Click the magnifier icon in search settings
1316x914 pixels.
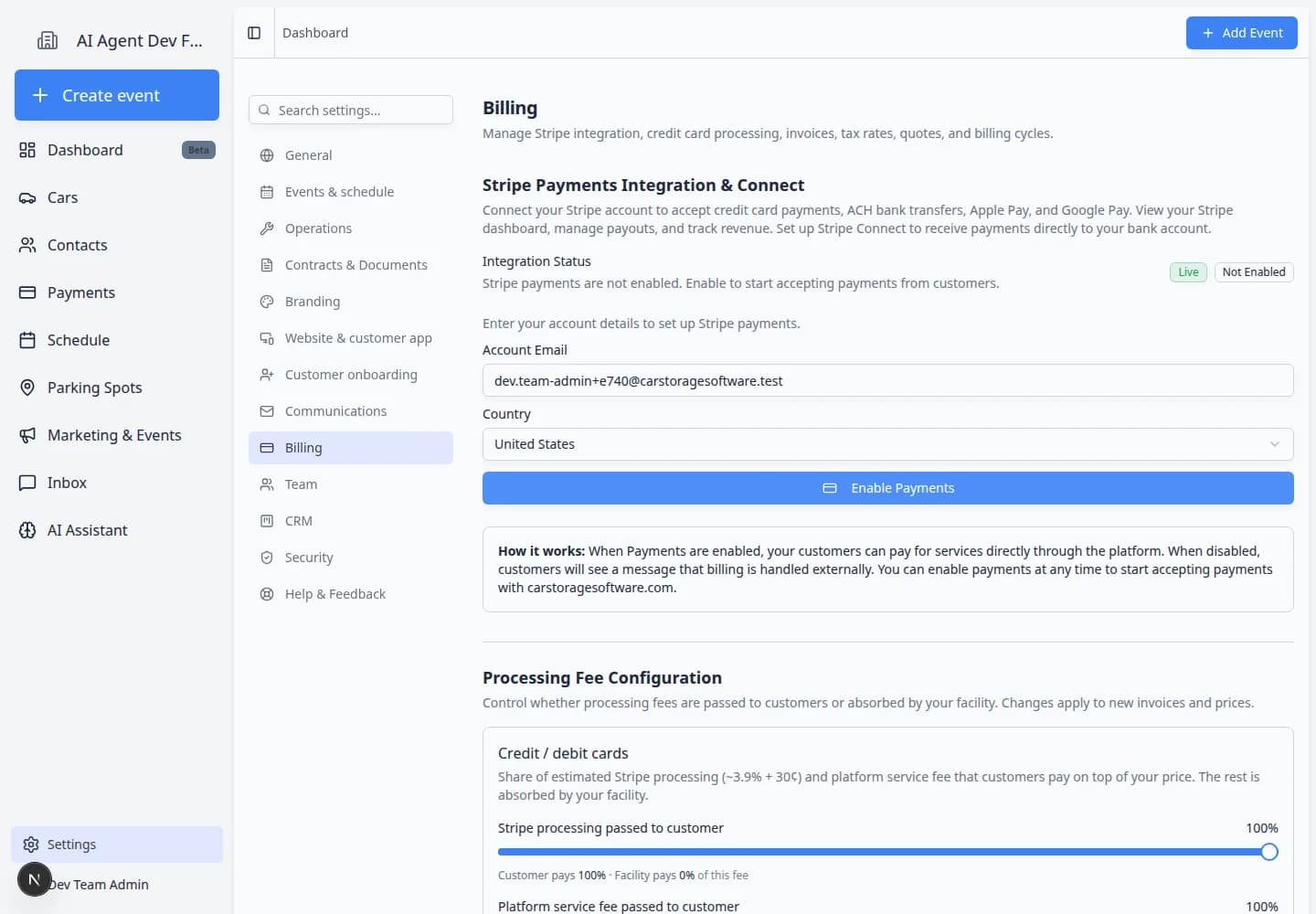tap(264, 111)
